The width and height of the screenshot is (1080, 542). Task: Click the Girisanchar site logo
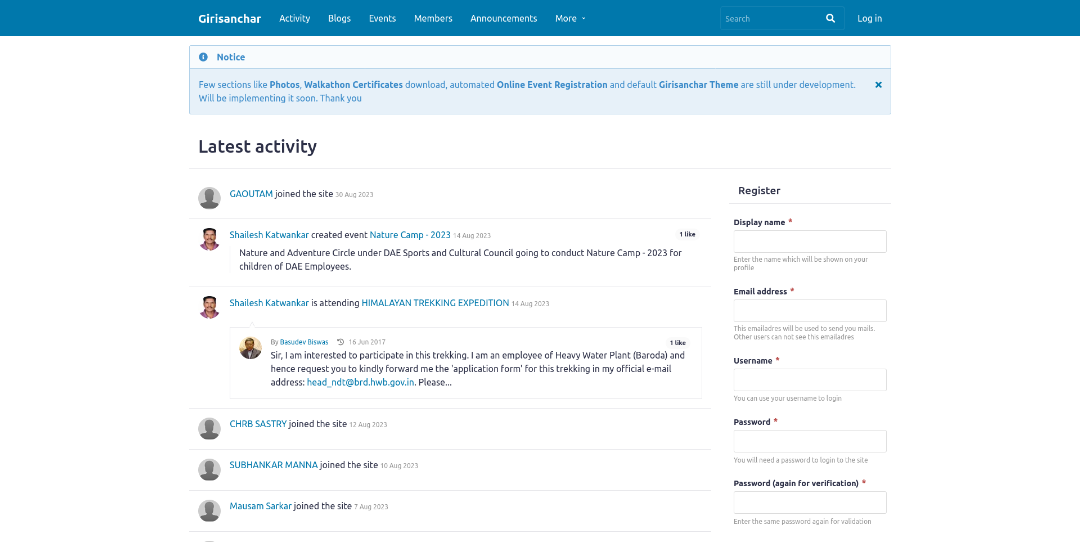pyautogui.click(x=229, y=18)
